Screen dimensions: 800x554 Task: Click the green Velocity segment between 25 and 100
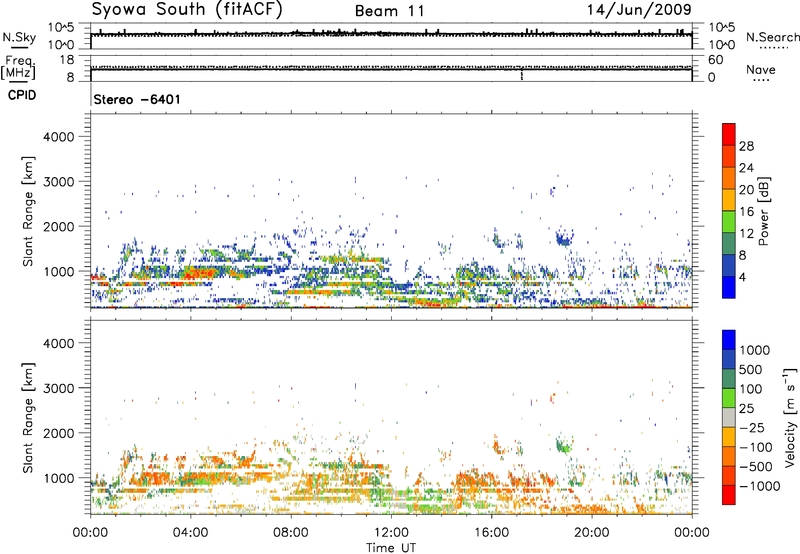click(729, 398)
